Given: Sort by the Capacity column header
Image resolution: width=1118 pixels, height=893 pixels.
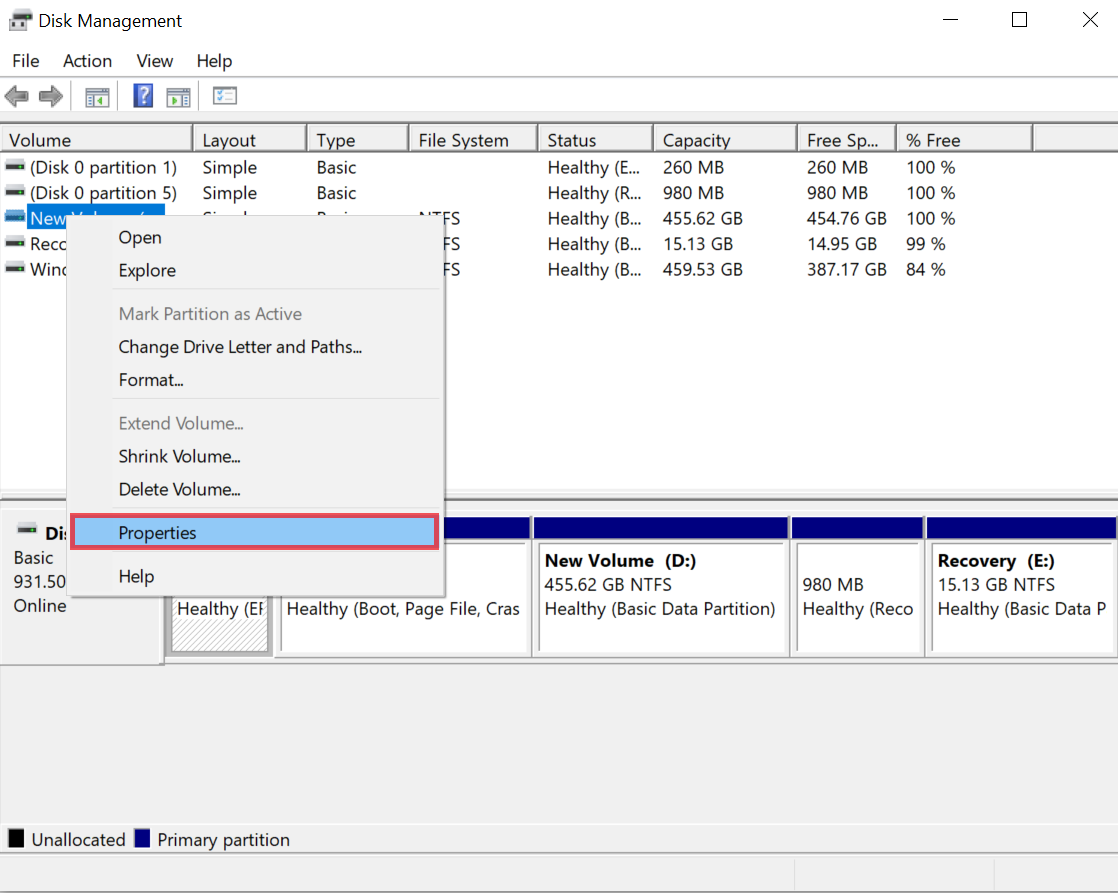Looking at the screenshot, I should click(x=725, y=139).
